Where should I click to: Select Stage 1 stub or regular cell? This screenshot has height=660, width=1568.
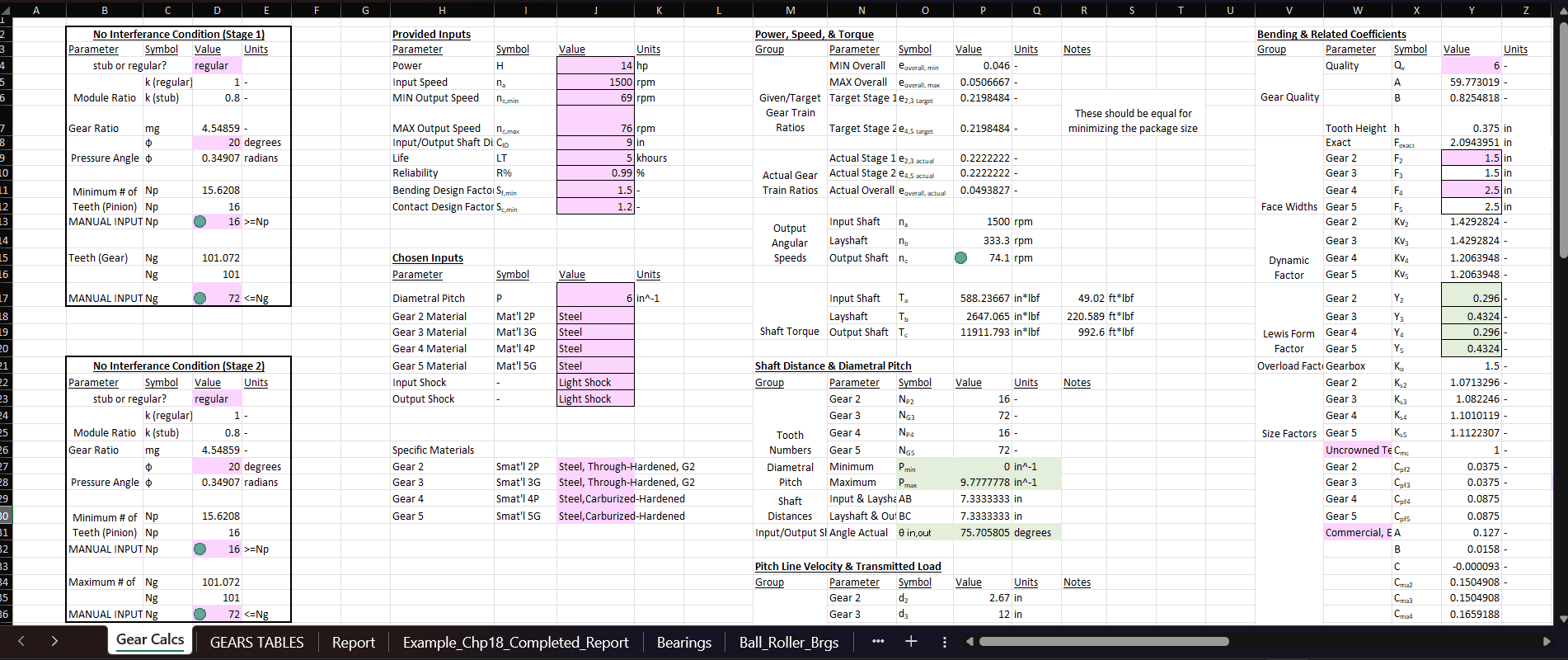217,65
